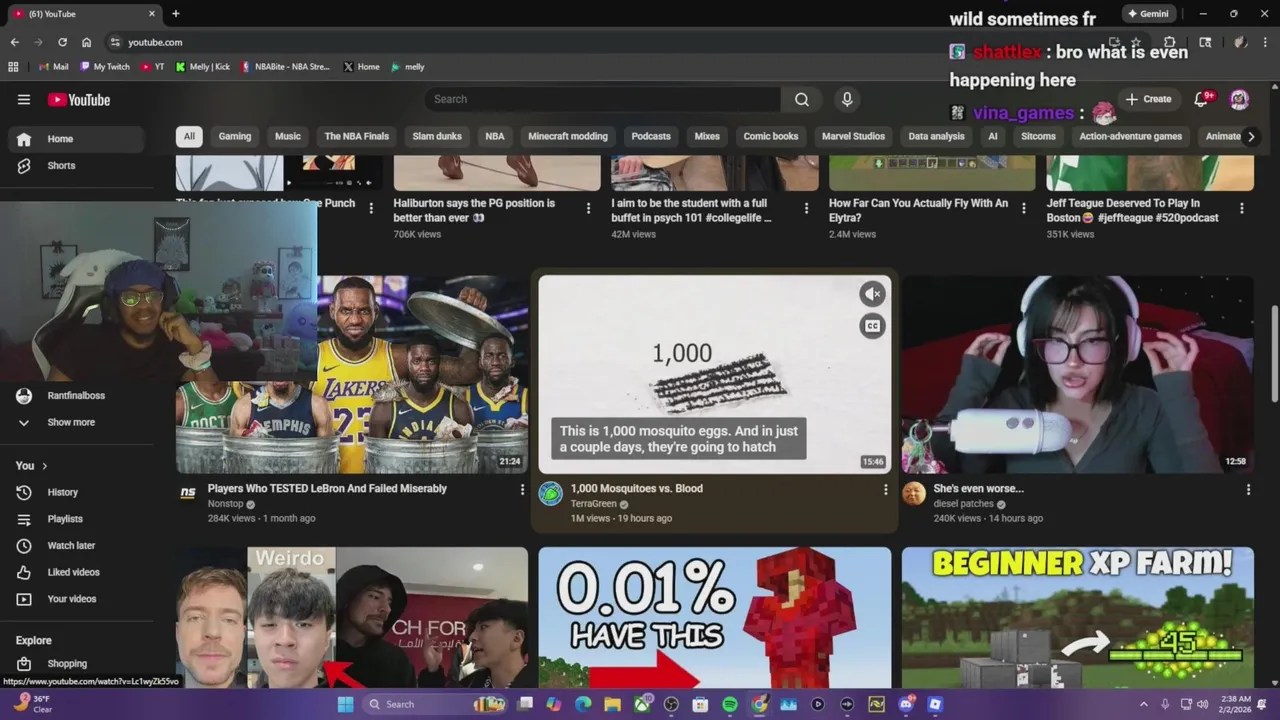
Task: Click the browser home button
Action: click(86, 42)
